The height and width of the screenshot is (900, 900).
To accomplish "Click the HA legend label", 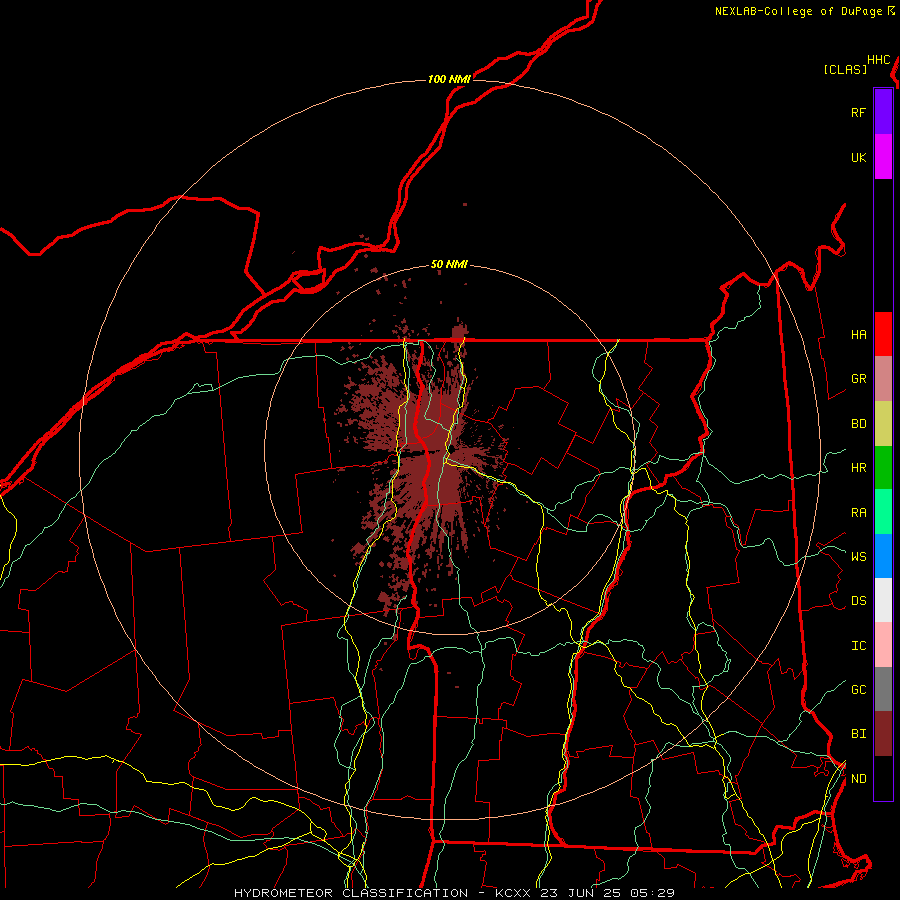I will [x=858, y=334].
